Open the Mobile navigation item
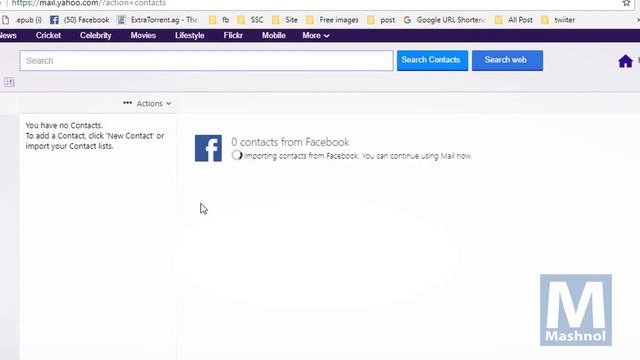The width and height of the screenshot is (640, 360). pyautogui.click(x=273, y=36)
